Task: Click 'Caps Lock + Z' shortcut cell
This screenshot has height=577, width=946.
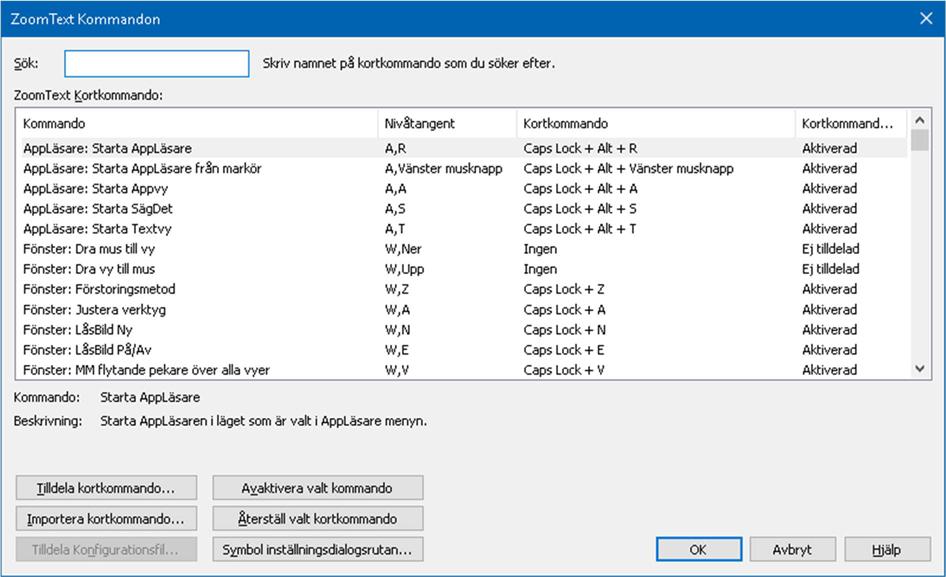Action: 564,290
